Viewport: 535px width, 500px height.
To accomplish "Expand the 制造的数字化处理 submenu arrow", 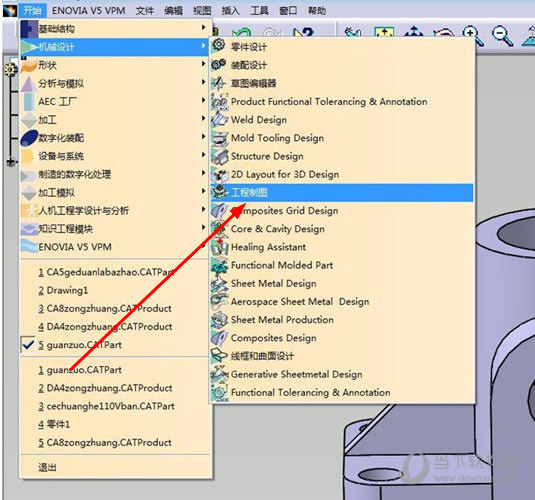I will click(x=203, y=173).
